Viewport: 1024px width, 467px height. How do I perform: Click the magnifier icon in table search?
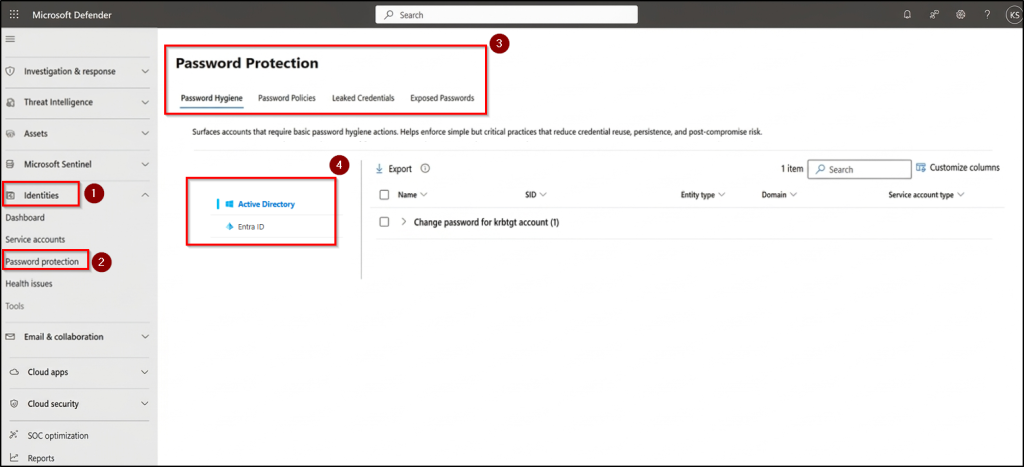click(x=821, y=169)
